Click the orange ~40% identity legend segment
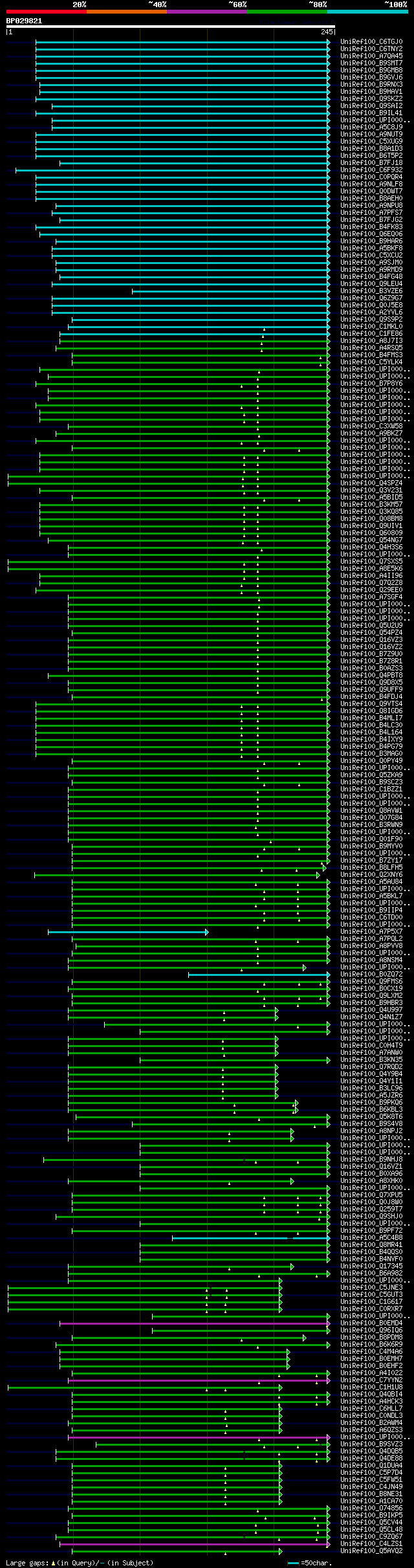The image size is (414, 1568). [126, 12]
